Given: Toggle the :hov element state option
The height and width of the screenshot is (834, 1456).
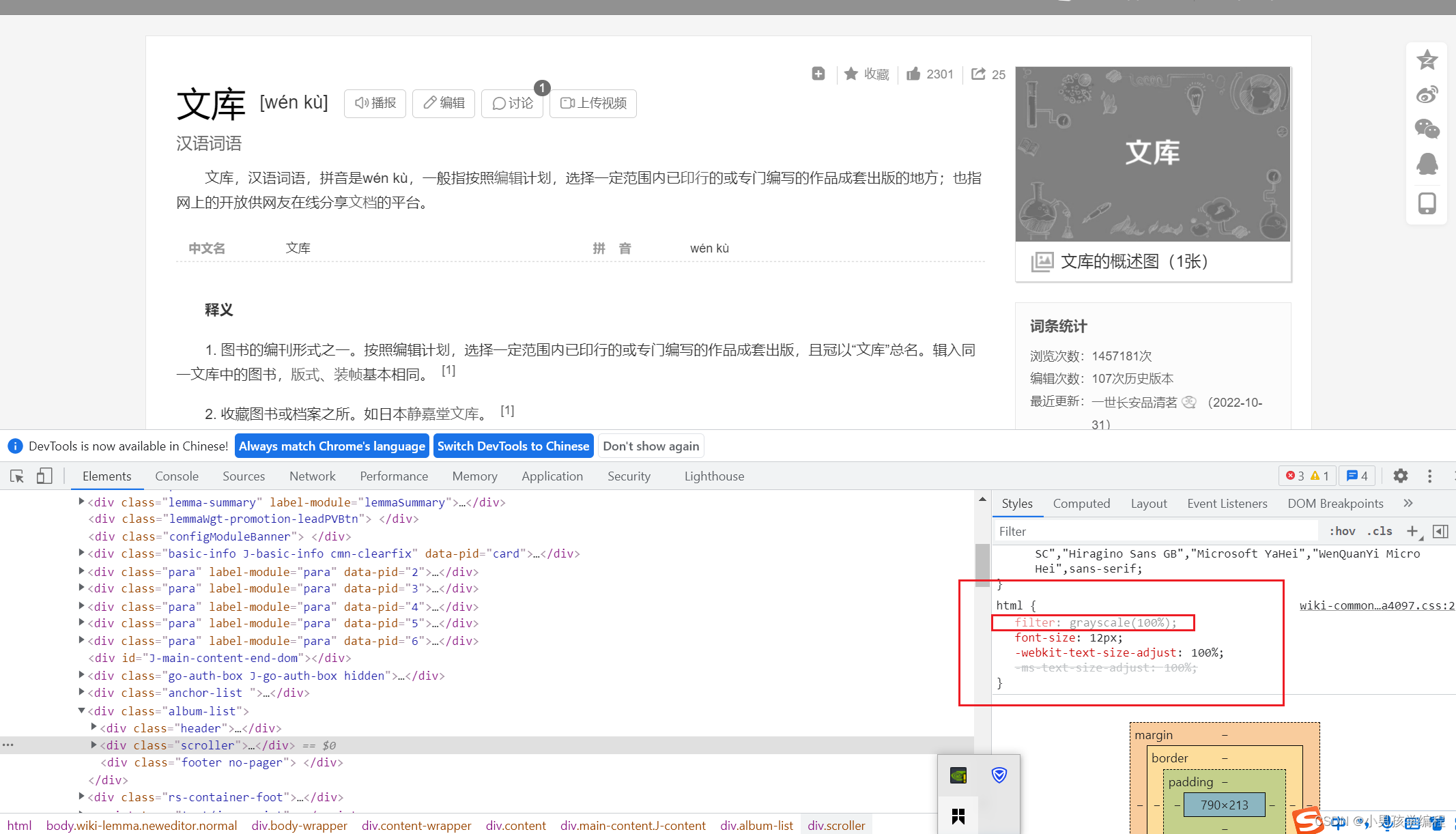Looking at the screenshot, I should 1342,531.
